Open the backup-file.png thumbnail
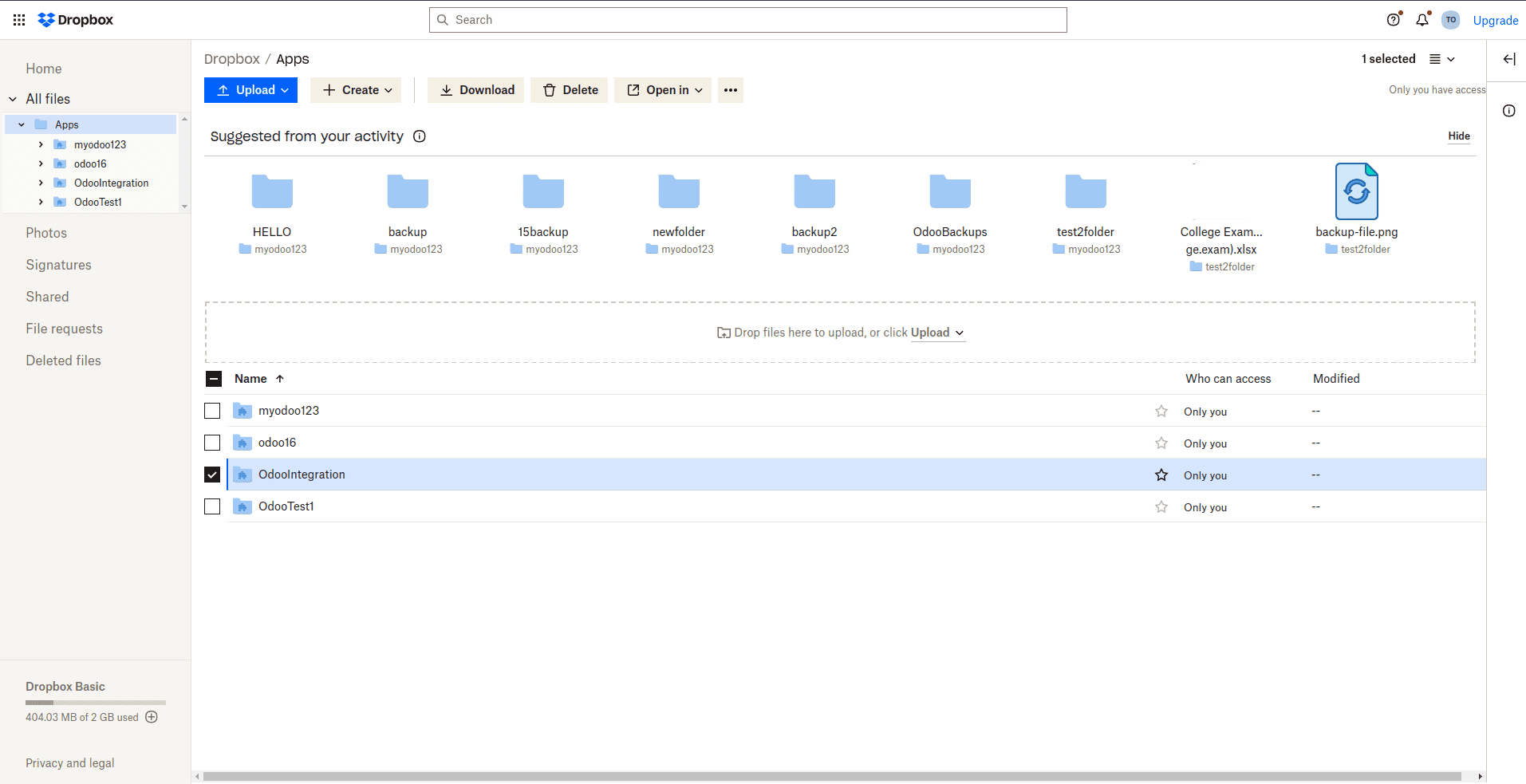 [x=1356, y=191]
